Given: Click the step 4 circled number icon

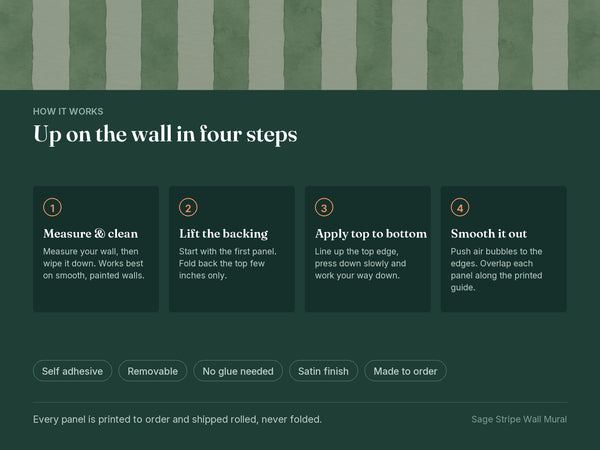Looking at the screenshot, I should [460, 207].
